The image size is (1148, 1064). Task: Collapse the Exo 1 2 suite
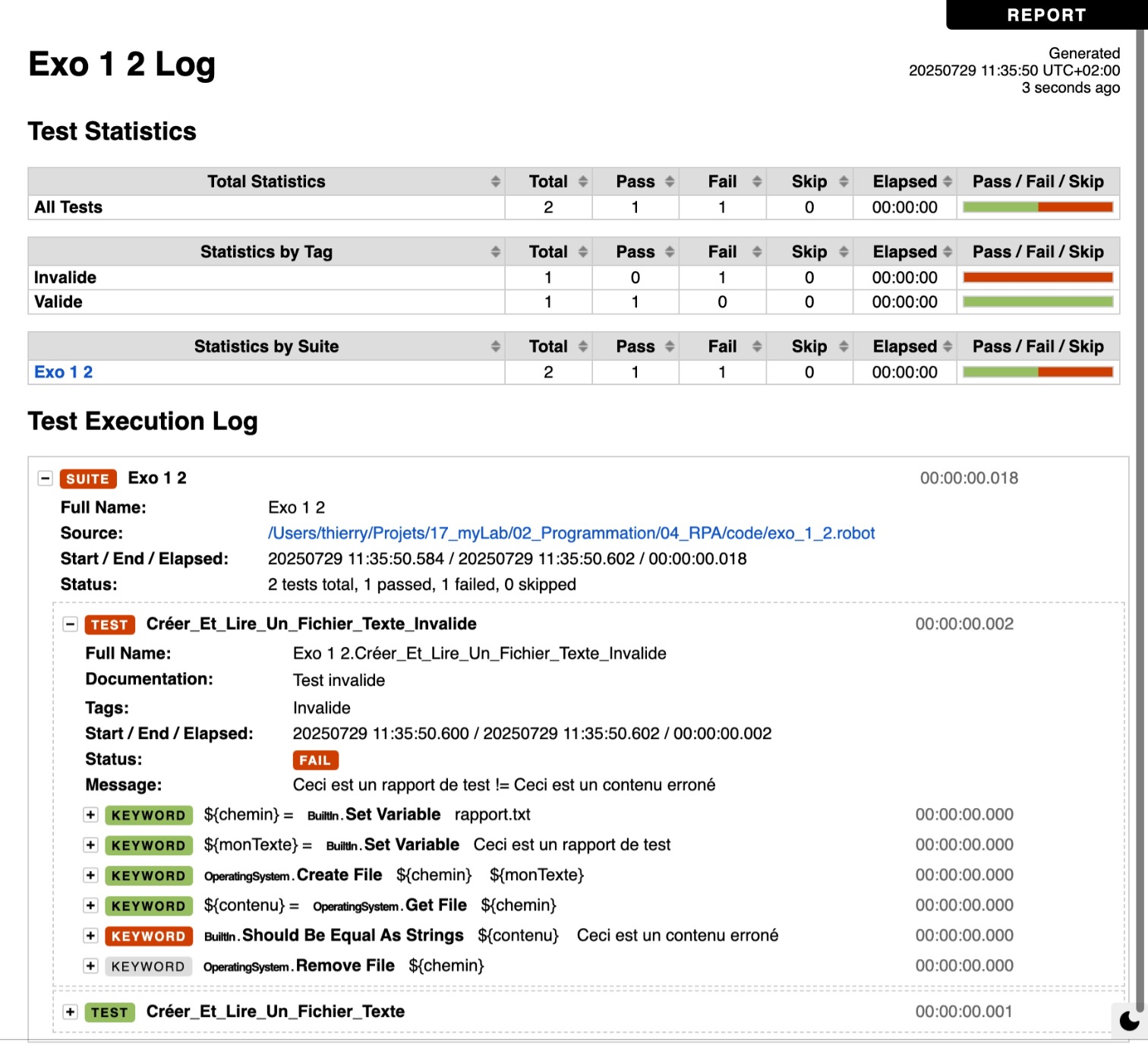coord(46,478)
